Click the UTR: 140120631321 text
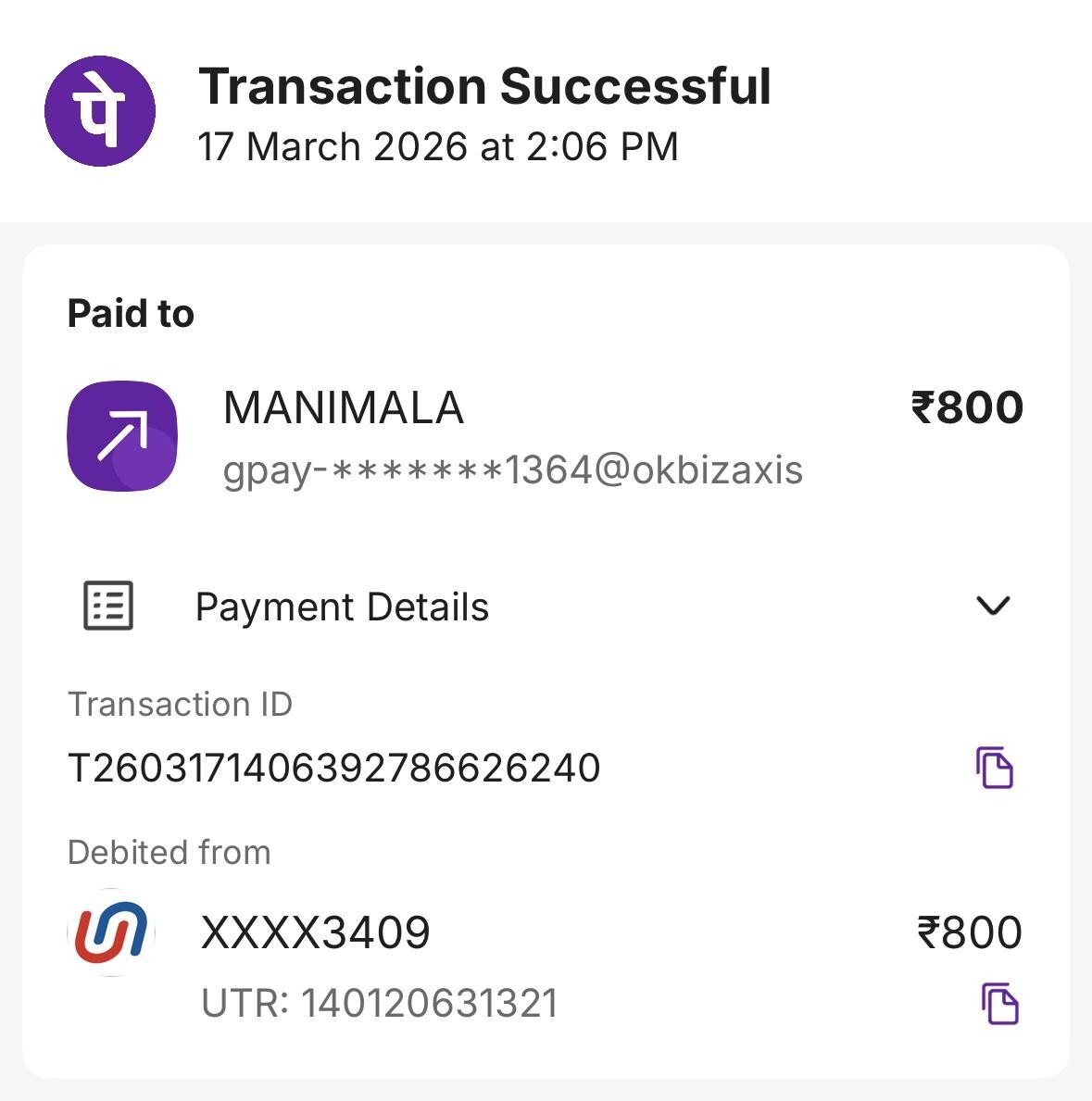Screen dimensions: 1092x1101 click(380, 1004)
